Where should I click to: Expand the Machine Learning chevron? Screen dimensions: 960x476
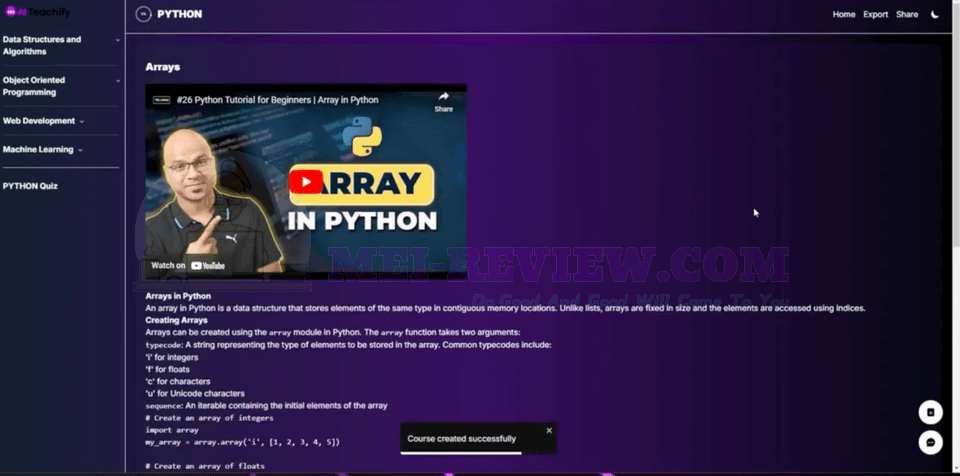click(80, 150)
